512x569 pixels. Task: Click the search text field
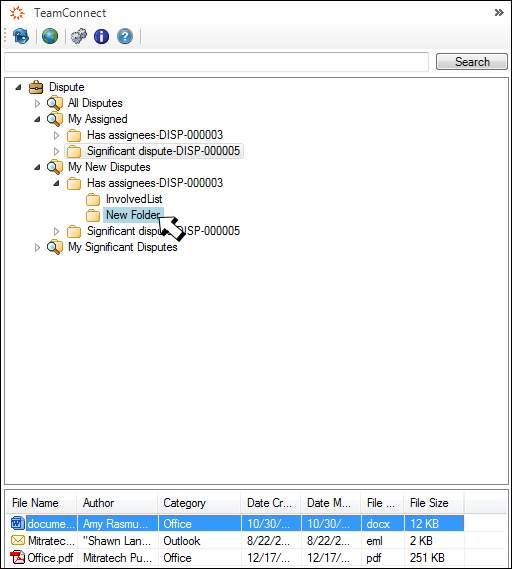coord(217,62)
